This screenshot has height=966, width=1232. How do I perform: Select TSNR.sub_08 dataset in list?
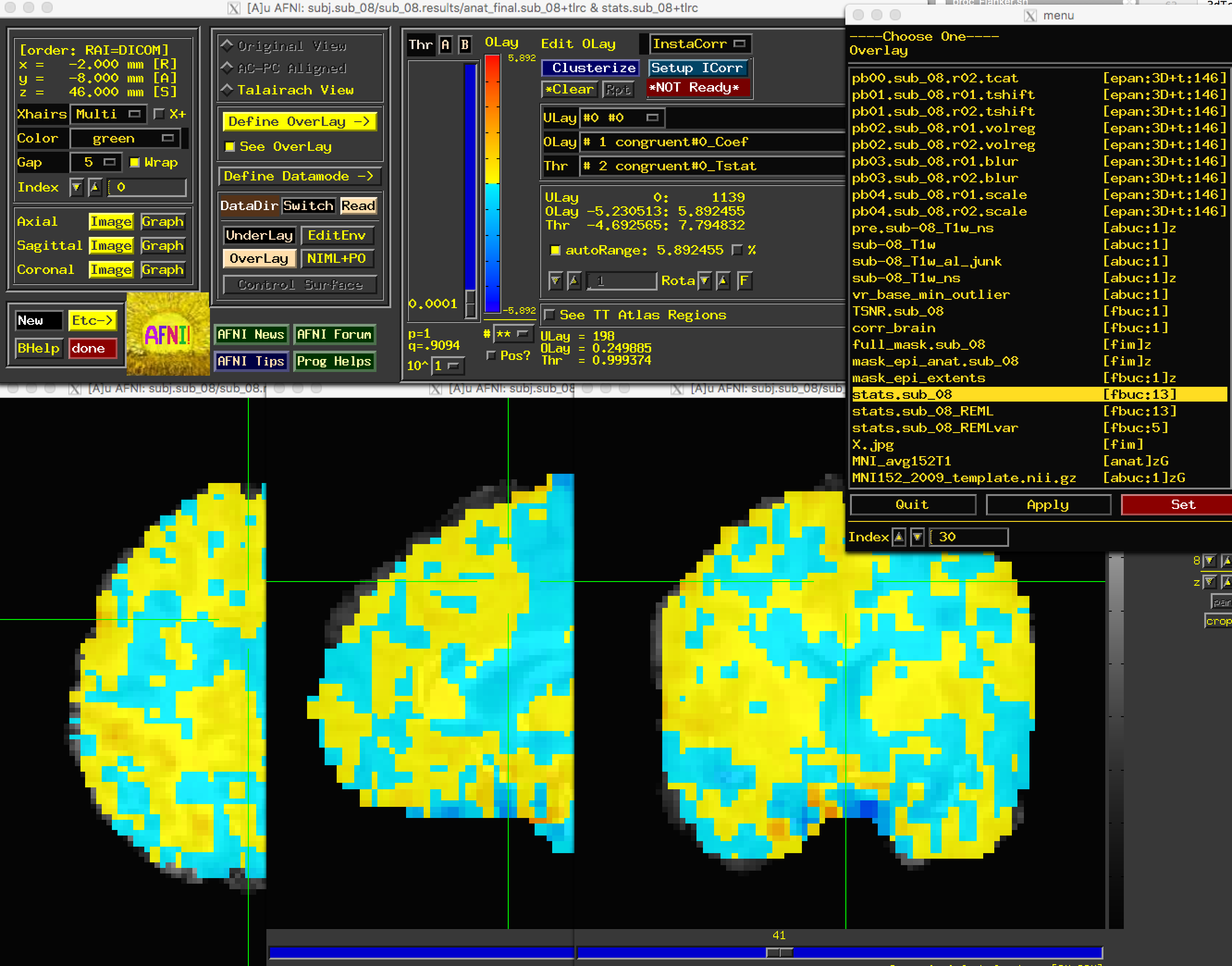pos(1039,311)
